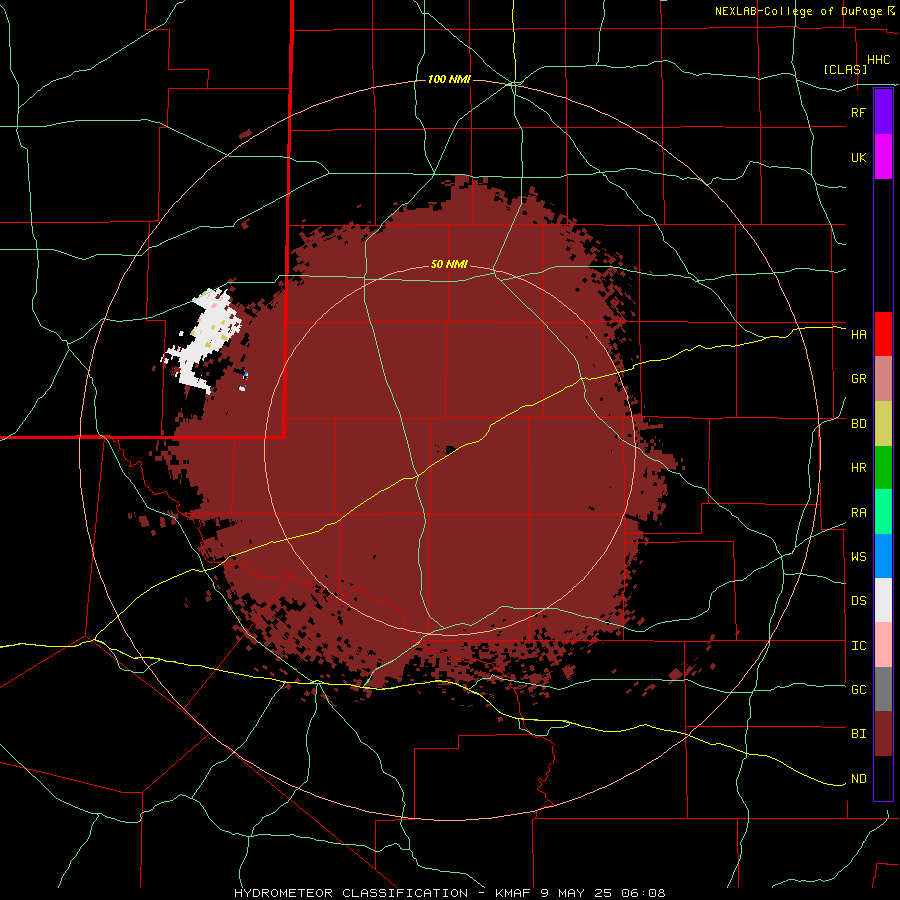Viewport: 900px width, 900px height.
Task: Click the BI legend label
Action: [858, 734]
